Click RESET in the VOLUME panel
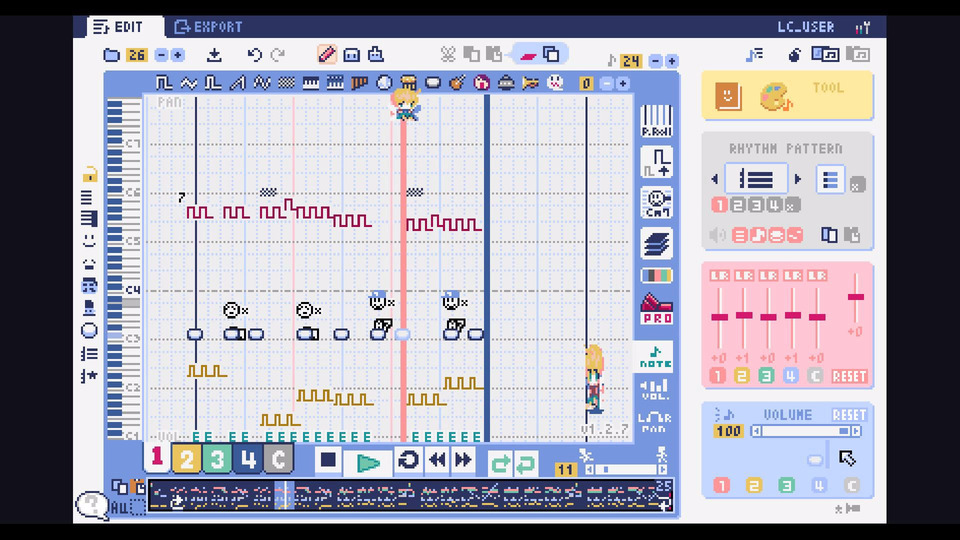This screenshot has width=960, height=540. (849, 415)
